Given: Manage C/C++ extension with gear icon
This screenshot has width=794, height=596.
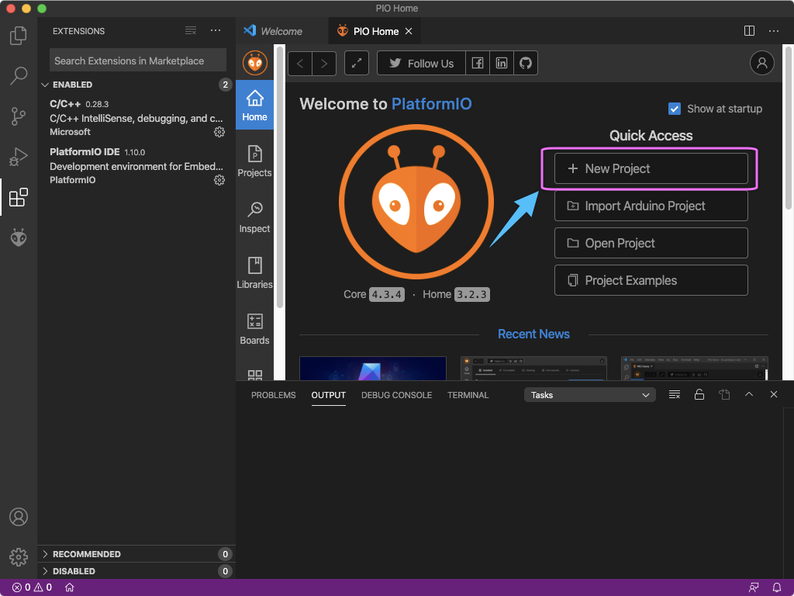Looking at the screenshot, I should click(x=219, y=132).
